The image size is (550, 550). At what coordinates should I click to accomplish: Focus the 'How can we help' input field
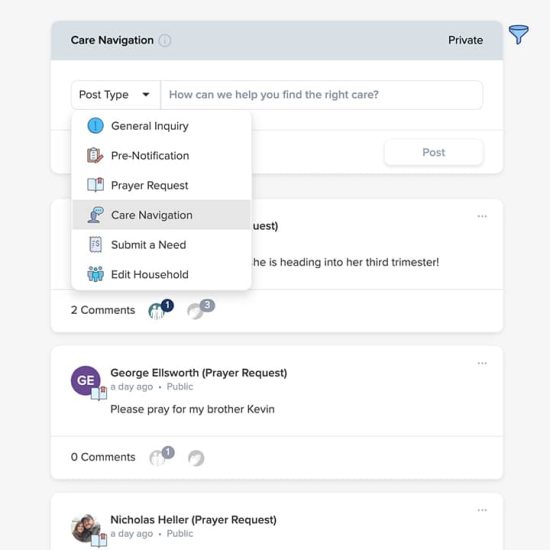[x=322, y=95]
